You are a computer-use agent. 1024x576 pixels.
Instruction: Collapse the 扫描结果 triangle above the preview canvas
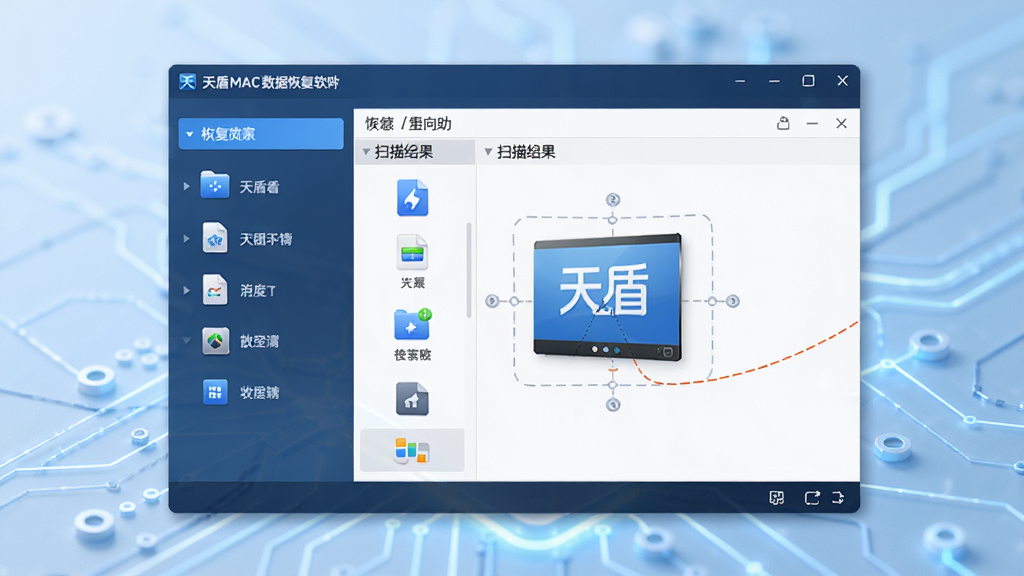488,152
